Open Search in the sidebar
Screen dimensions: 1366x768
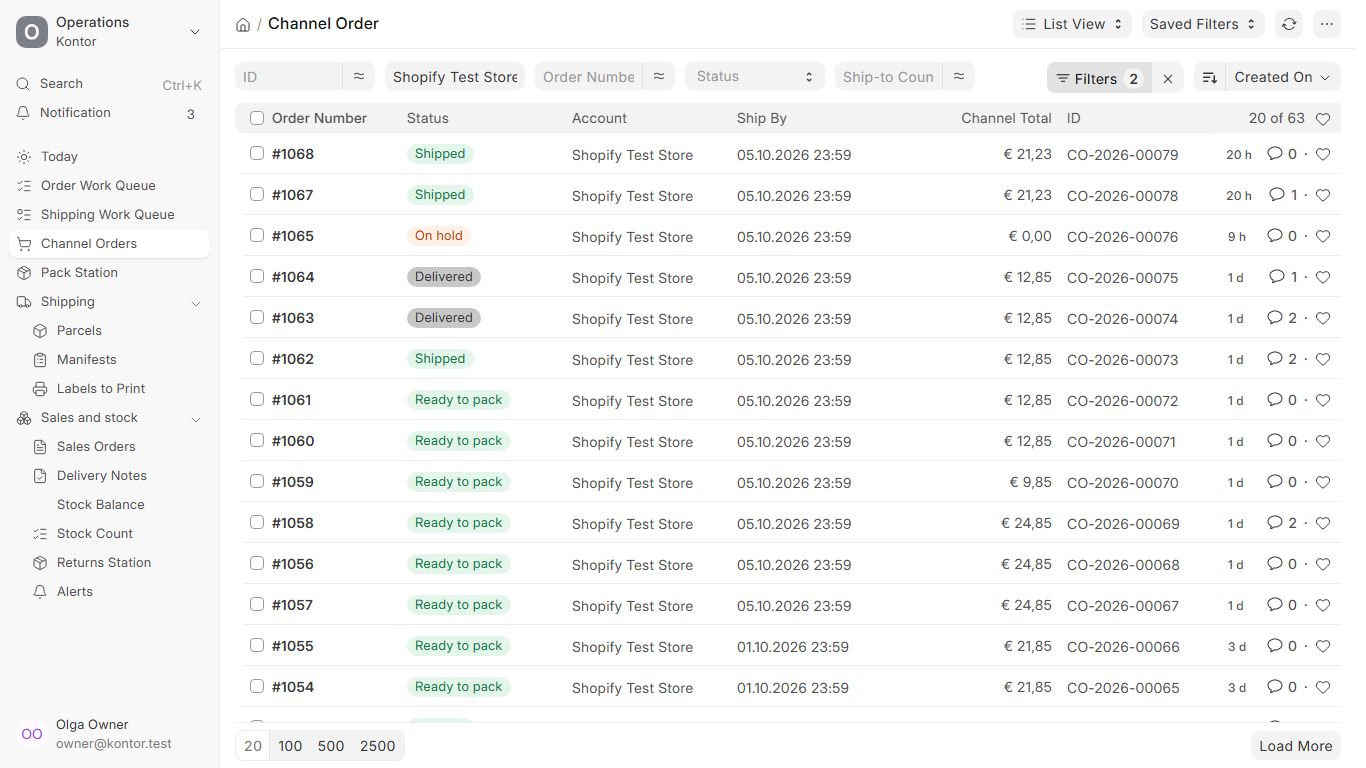click(110, 84)
